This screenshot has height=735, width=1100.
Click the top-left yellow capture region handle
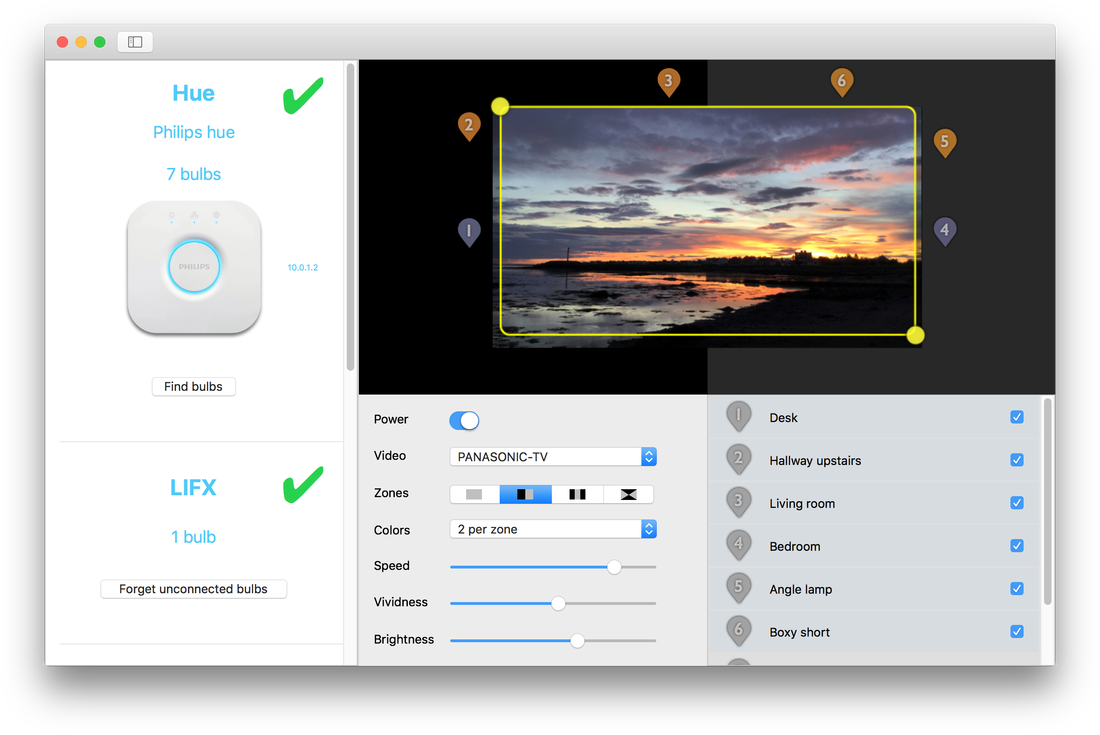tap(499, 107)
